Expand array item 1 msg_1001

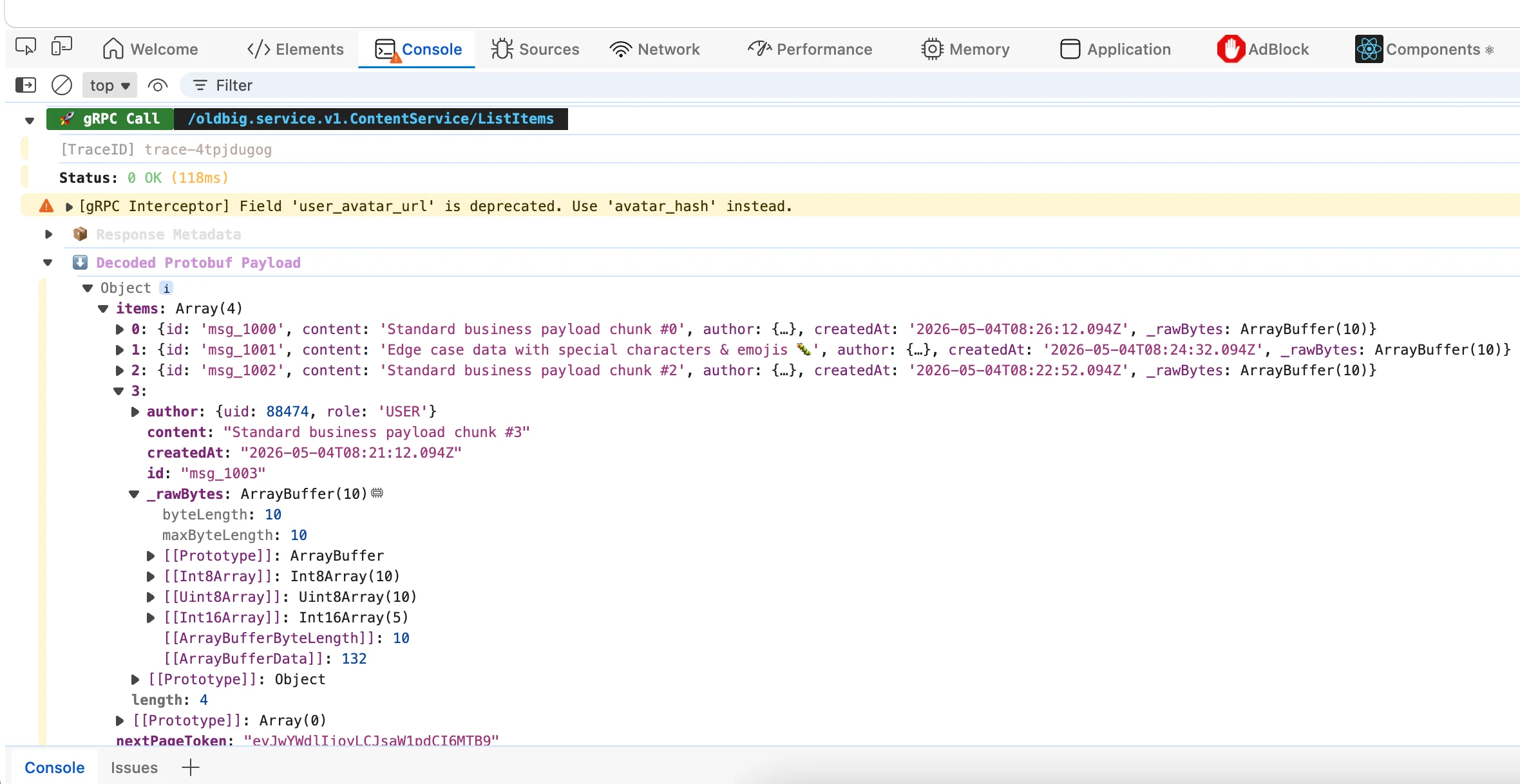tap(119, 350)
